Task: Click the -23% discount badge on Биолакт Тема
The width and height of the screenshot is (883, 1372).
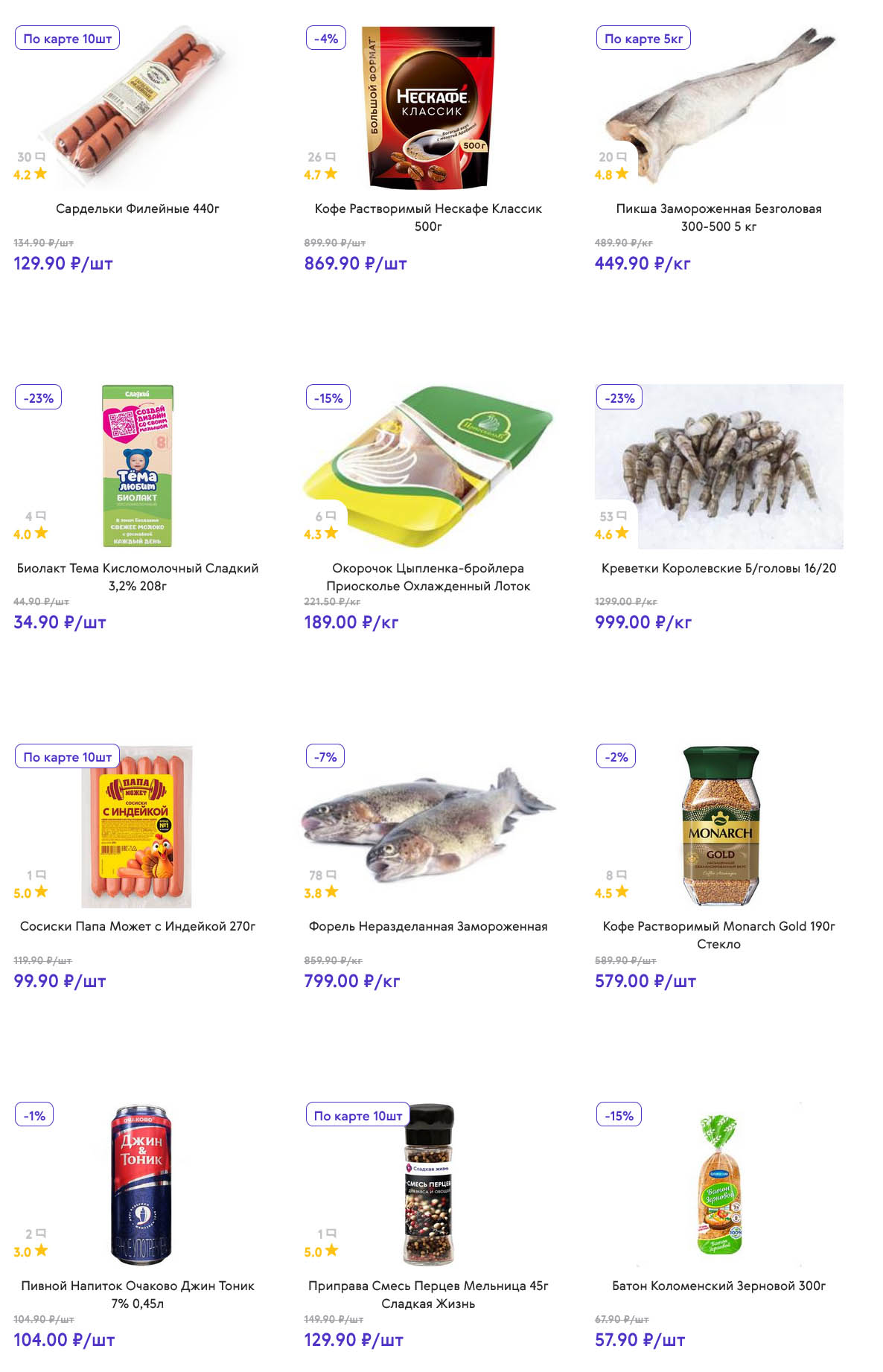Action: click(x=39, y=398)
